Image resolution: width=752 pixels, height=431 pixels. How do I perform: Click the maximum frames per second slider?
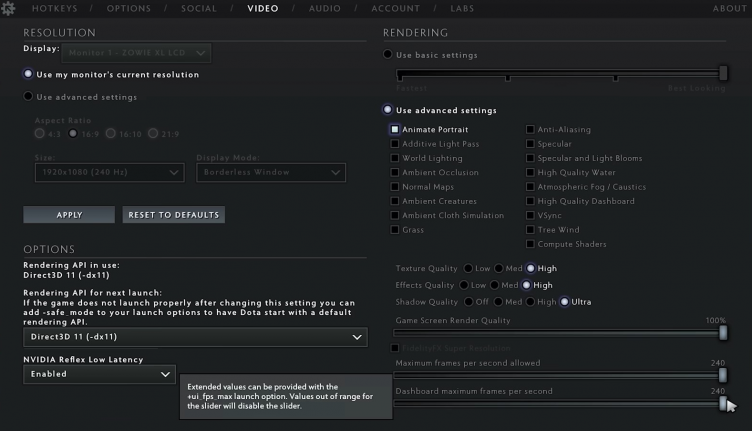coord(560,375)
